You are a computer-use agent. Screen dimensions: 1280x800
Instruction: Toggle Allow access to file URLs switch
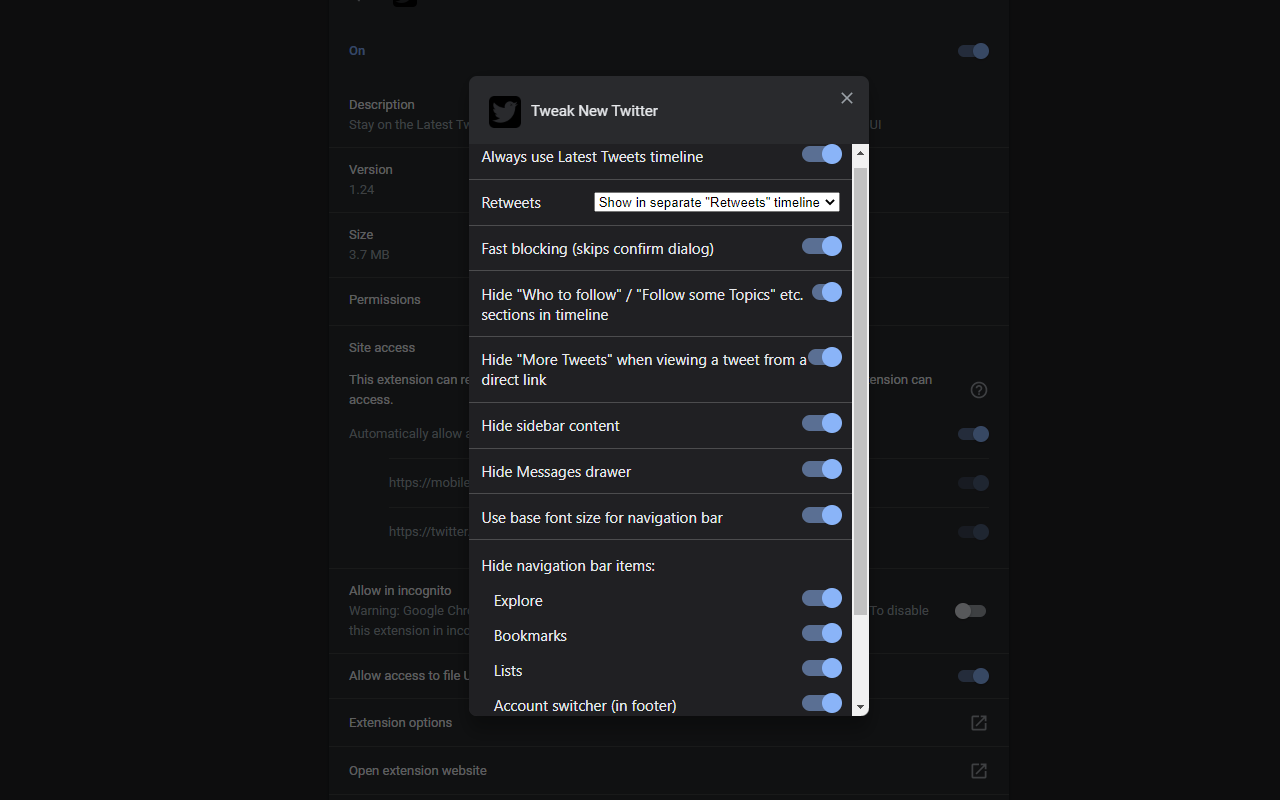point(973,676)
